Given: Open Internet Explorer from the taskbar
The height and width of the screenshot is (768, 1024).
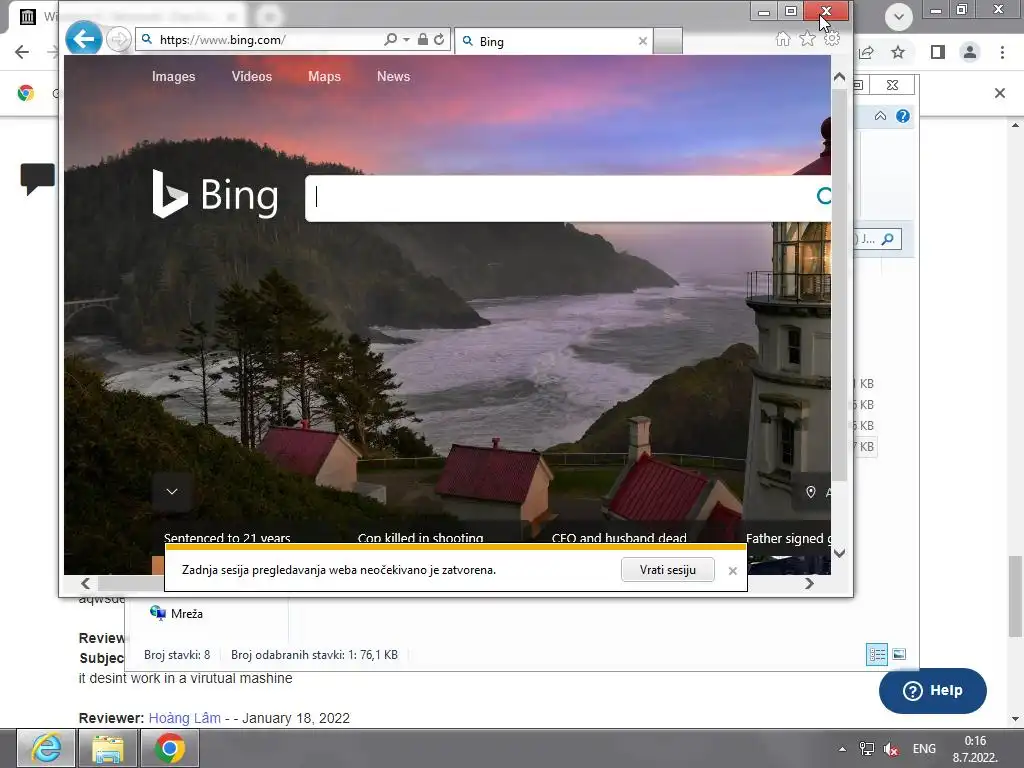Looking at the screenshot, I should click(46, 748).
